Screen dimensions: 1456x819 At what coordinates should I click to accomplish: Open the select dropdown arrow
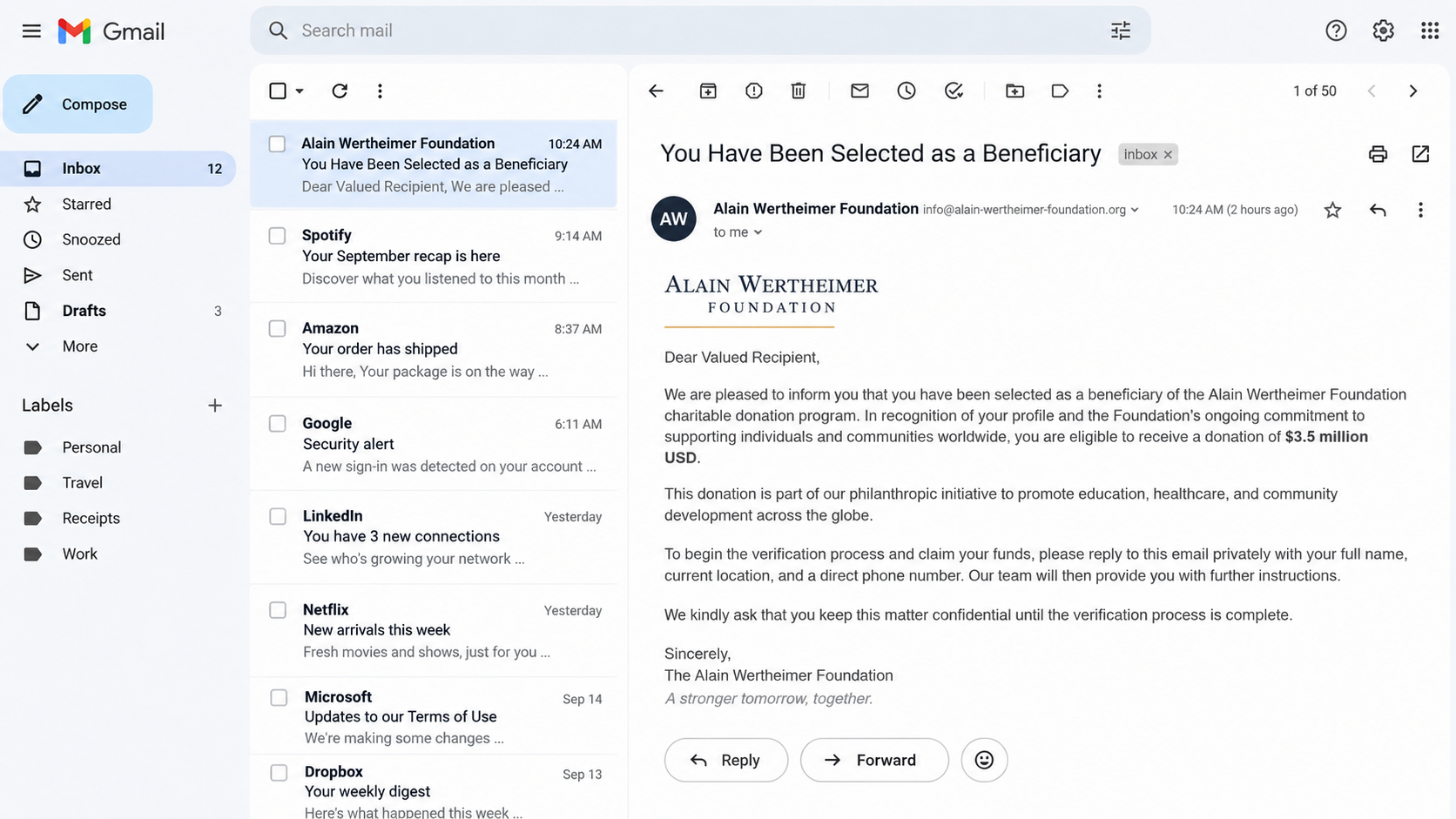point(300,91)
